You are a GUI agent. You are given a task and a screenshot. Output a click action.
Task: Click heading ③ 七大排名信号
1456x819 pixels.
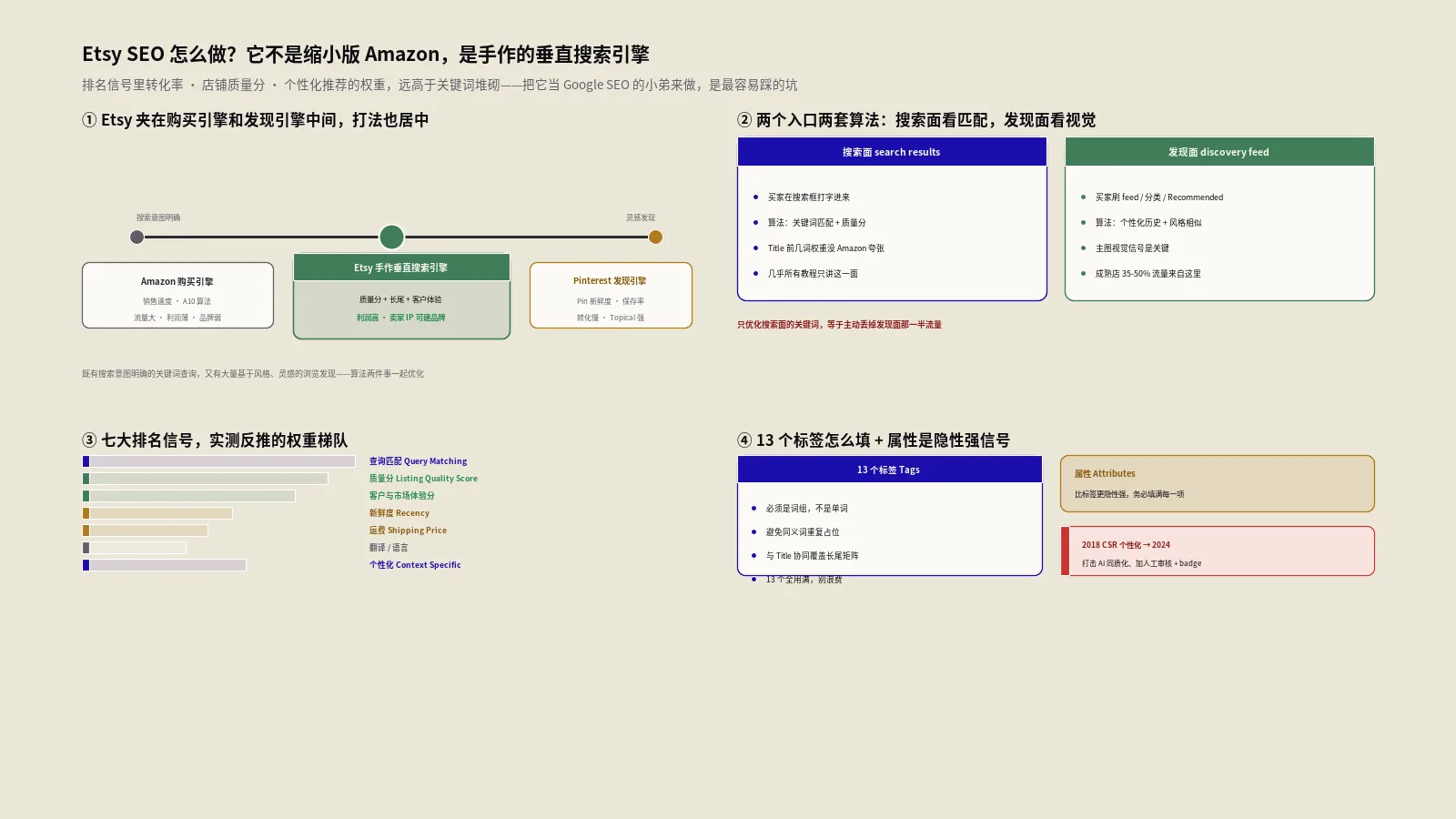coord(215,440)
